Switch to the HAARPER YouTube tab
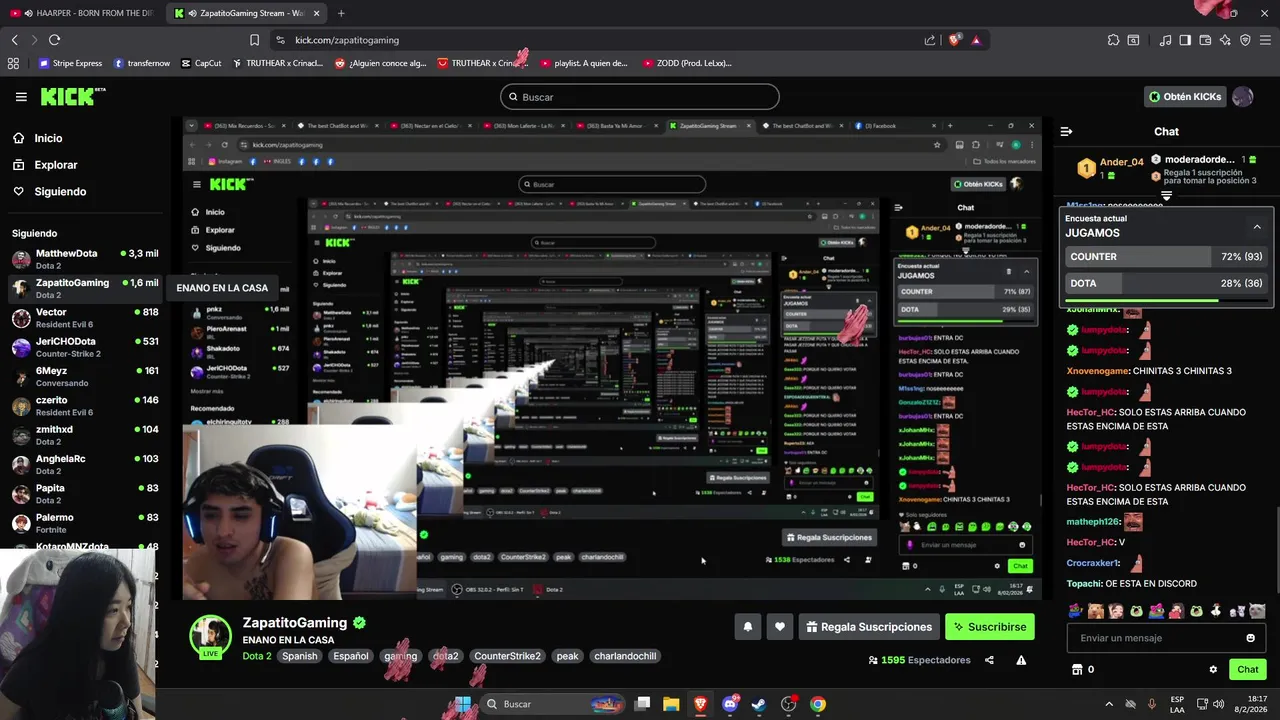Screen dimensions: 1280x720 pos(82,13)
